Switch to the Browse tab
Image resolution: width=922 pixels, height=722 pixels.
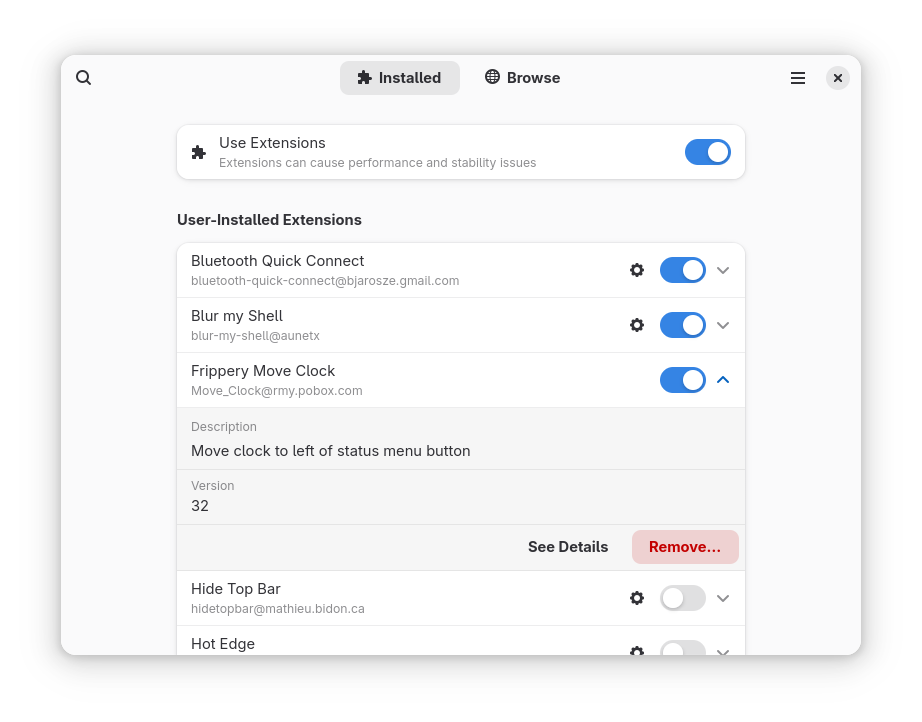[522, 78]
